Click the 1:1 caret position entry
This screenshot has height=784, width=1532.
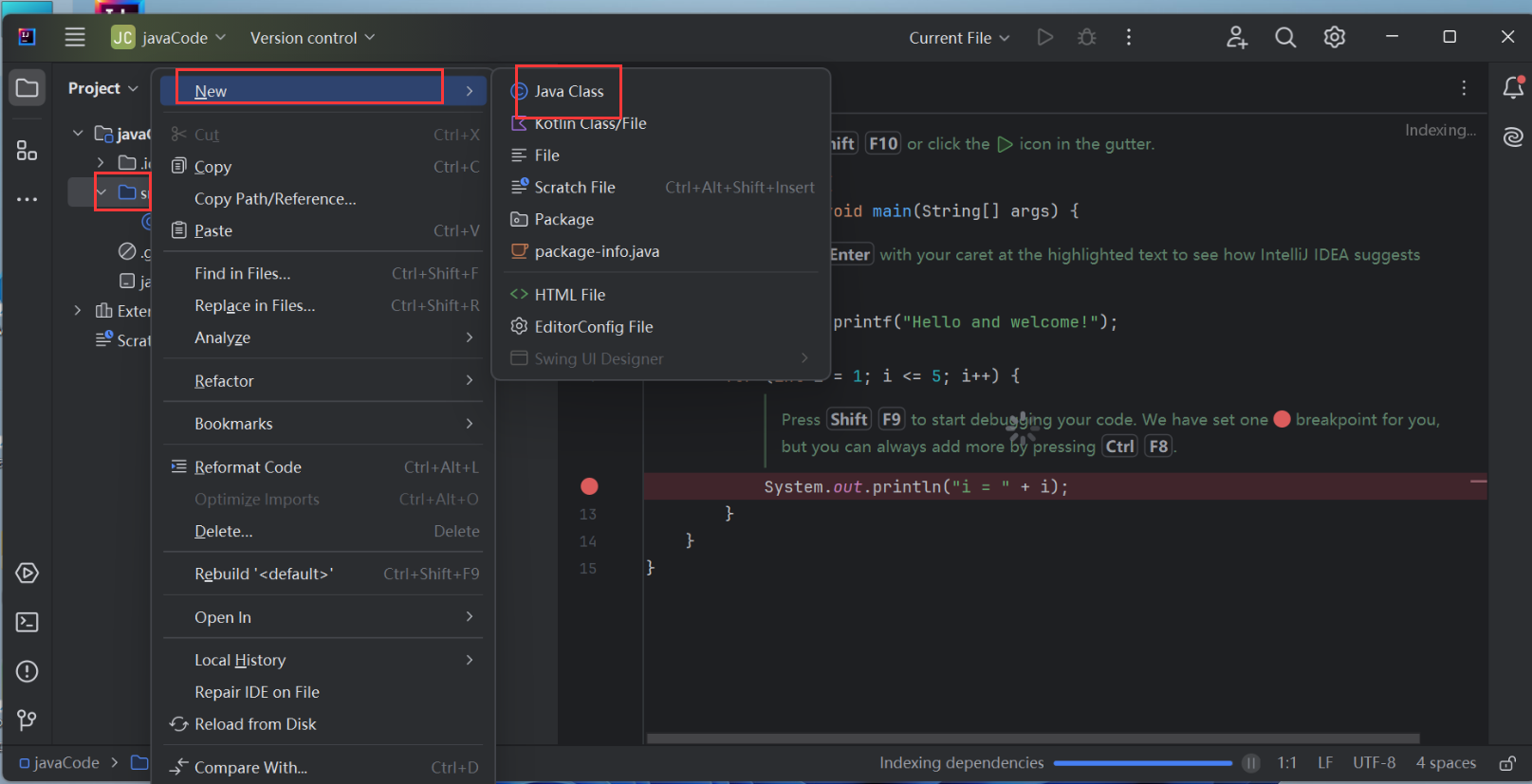click(x=1287, y=763)
